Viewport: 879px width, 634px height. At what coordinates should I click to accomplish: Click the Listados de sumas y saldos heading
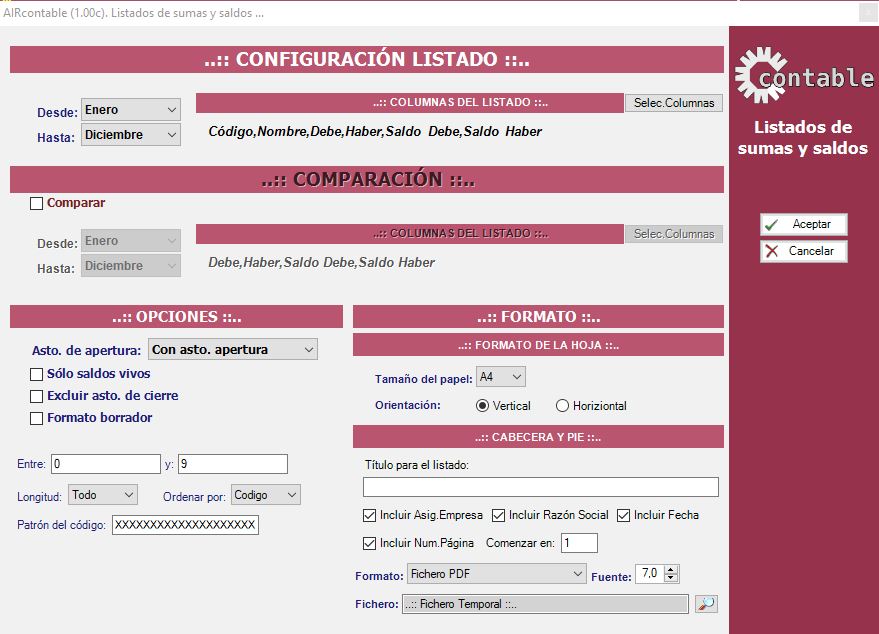pyautogui.click(x=803, y=137)
